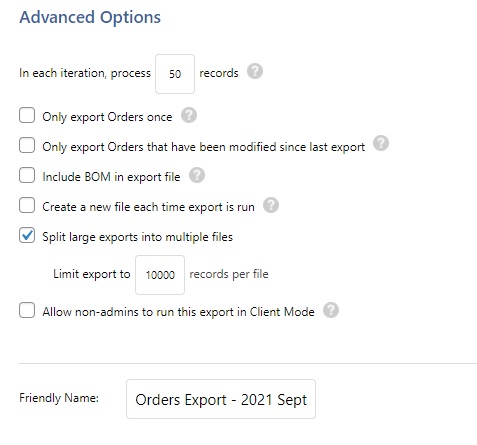This screenshot has height=445, width=477.
Task: Tick the modified since last export checkbox
Action: (27, 145)
